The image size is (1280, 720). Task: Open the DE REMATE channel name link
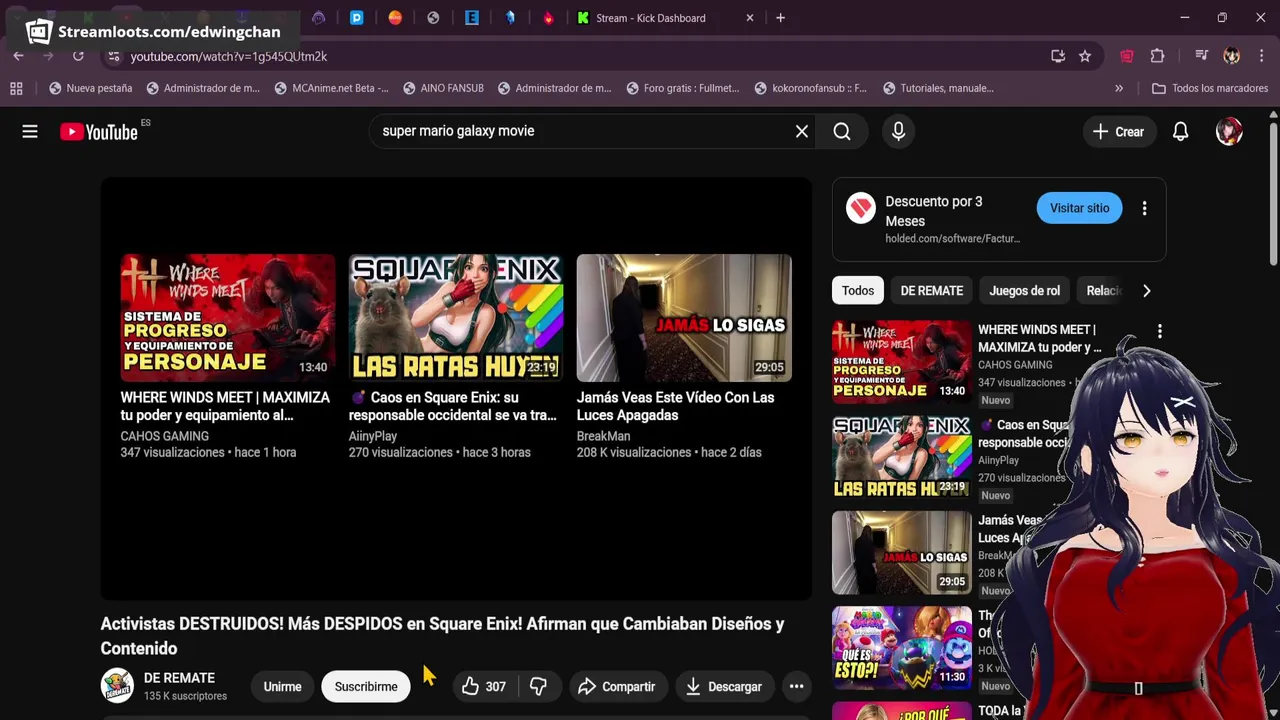click(179, 678)
